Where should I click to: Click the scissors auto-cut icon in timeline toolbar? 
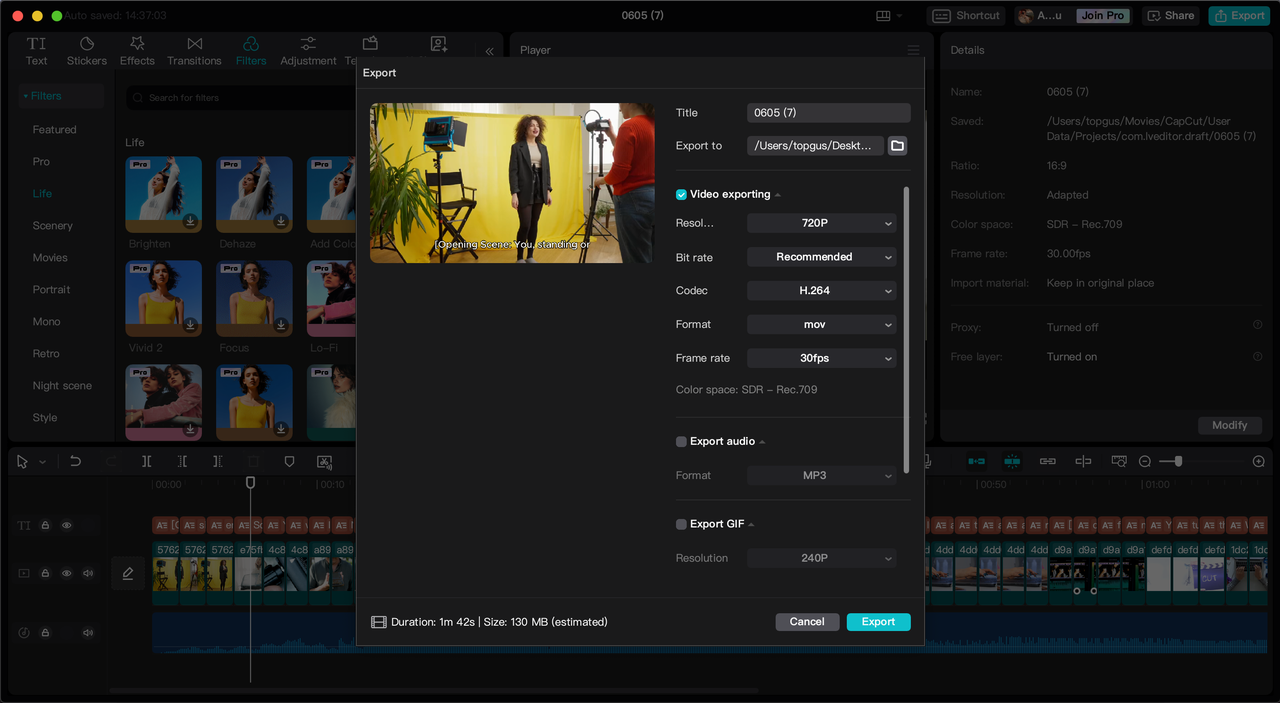(x=325, y=461)
